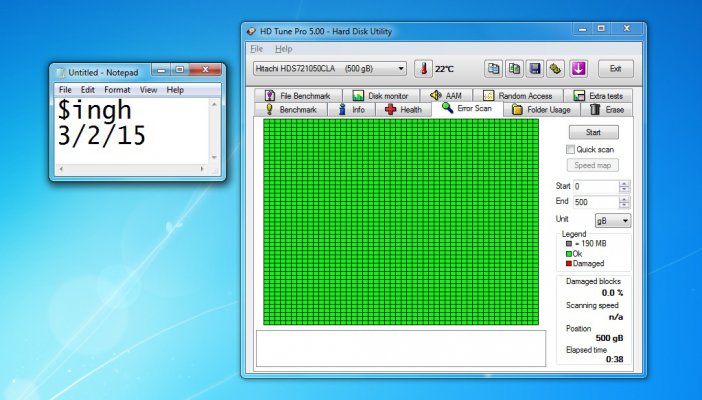Click the "0.0 %" damaged blocks value
The image size is (702, 400).
click(x=612, y=293)
